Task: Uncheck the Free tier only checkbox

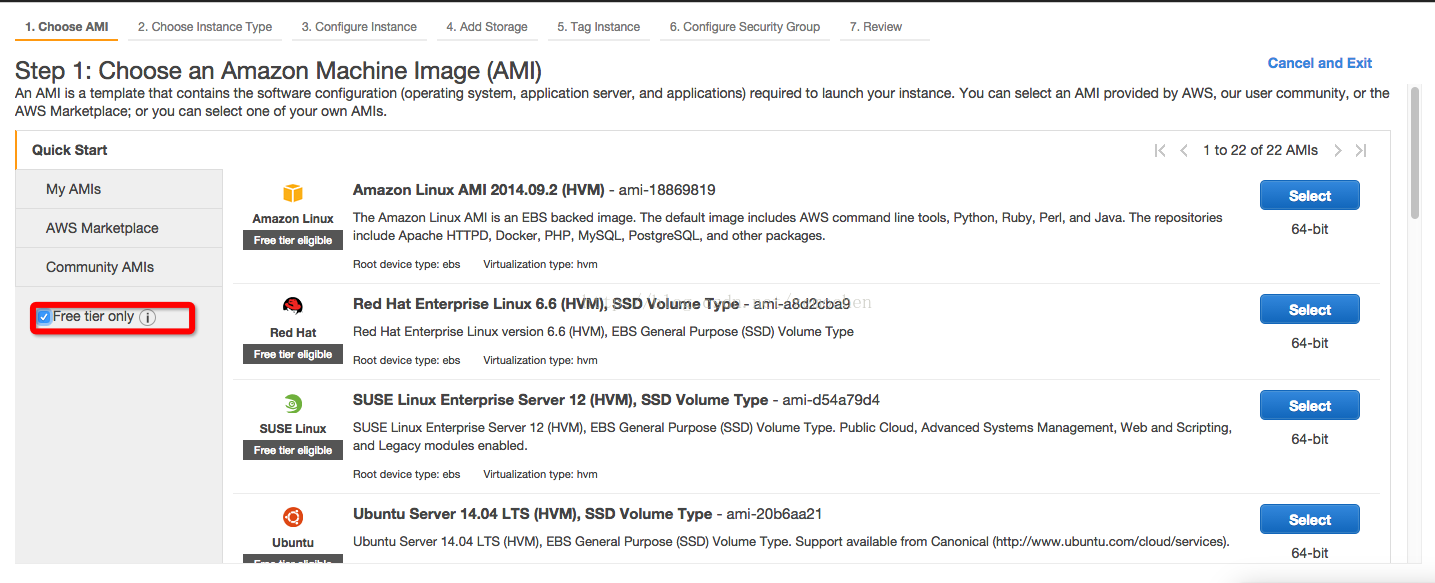Action: [44, 317]
